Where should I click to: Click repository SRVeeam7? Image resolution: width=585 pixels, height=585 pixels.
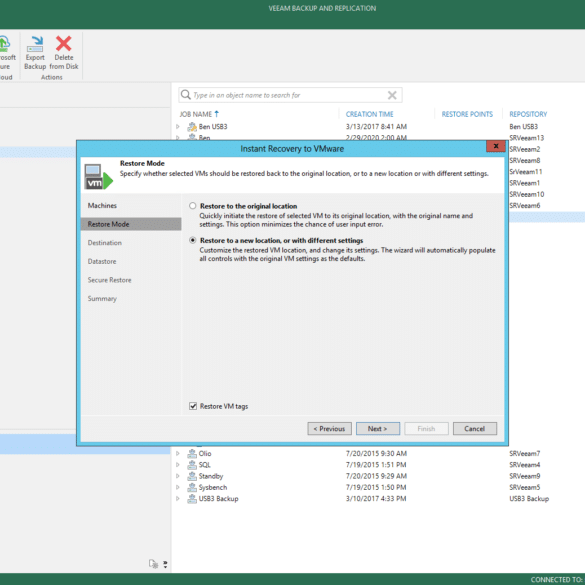click(x=525, y=454)
